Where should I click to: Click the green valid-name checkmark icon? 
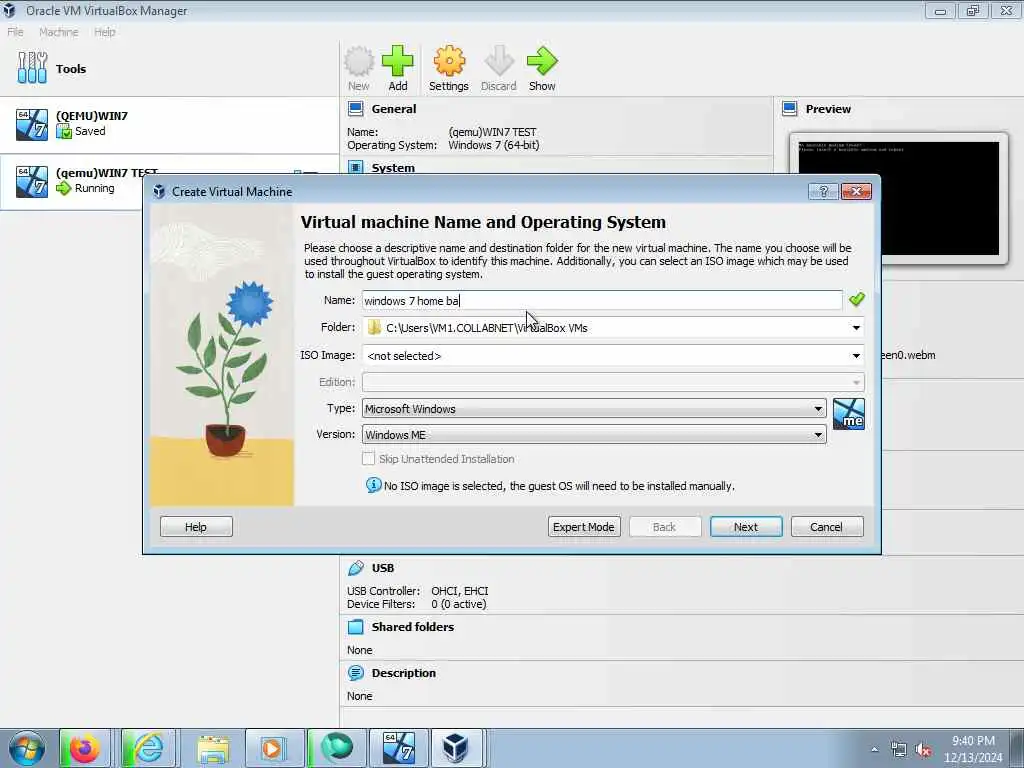coord(857,299)
